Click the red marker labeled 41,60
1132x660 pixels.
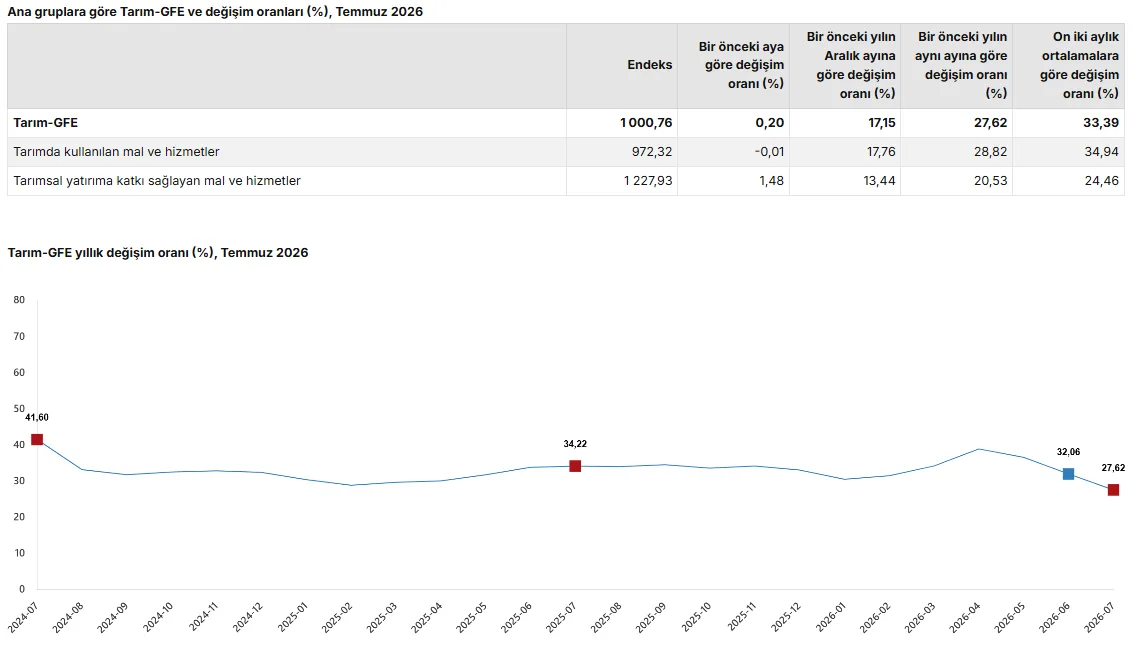[37, 440]
